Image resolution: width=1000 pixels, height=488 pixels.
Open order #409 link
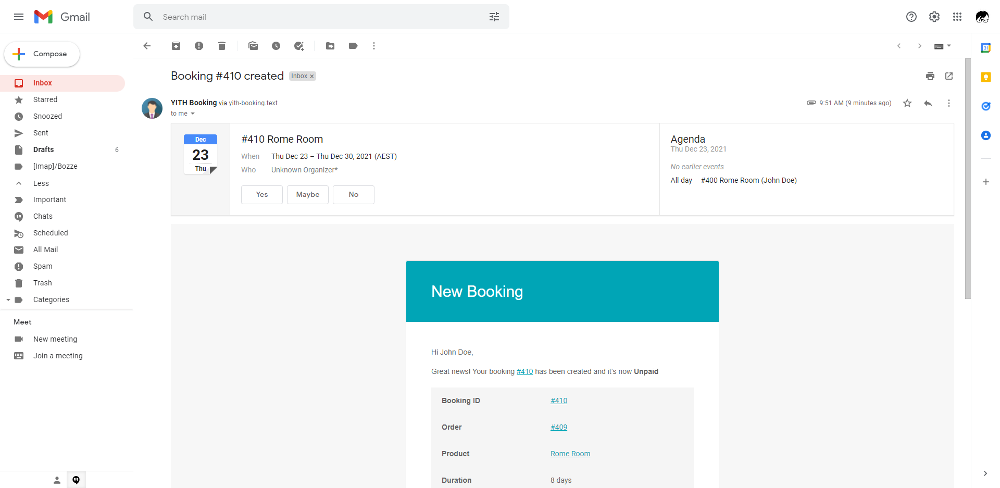[x=559, y=427]
